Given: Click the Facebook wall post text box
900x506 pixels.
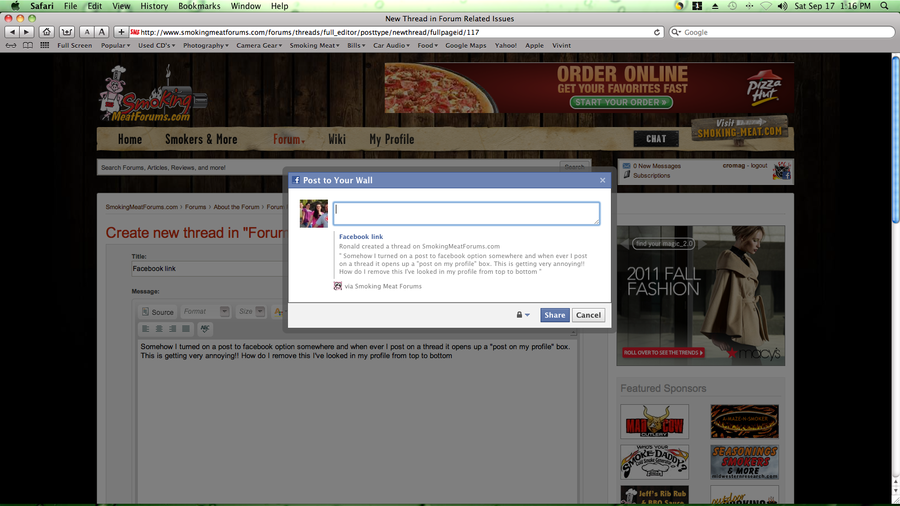Looking at the screenshot, I should (x=466, y=213).
